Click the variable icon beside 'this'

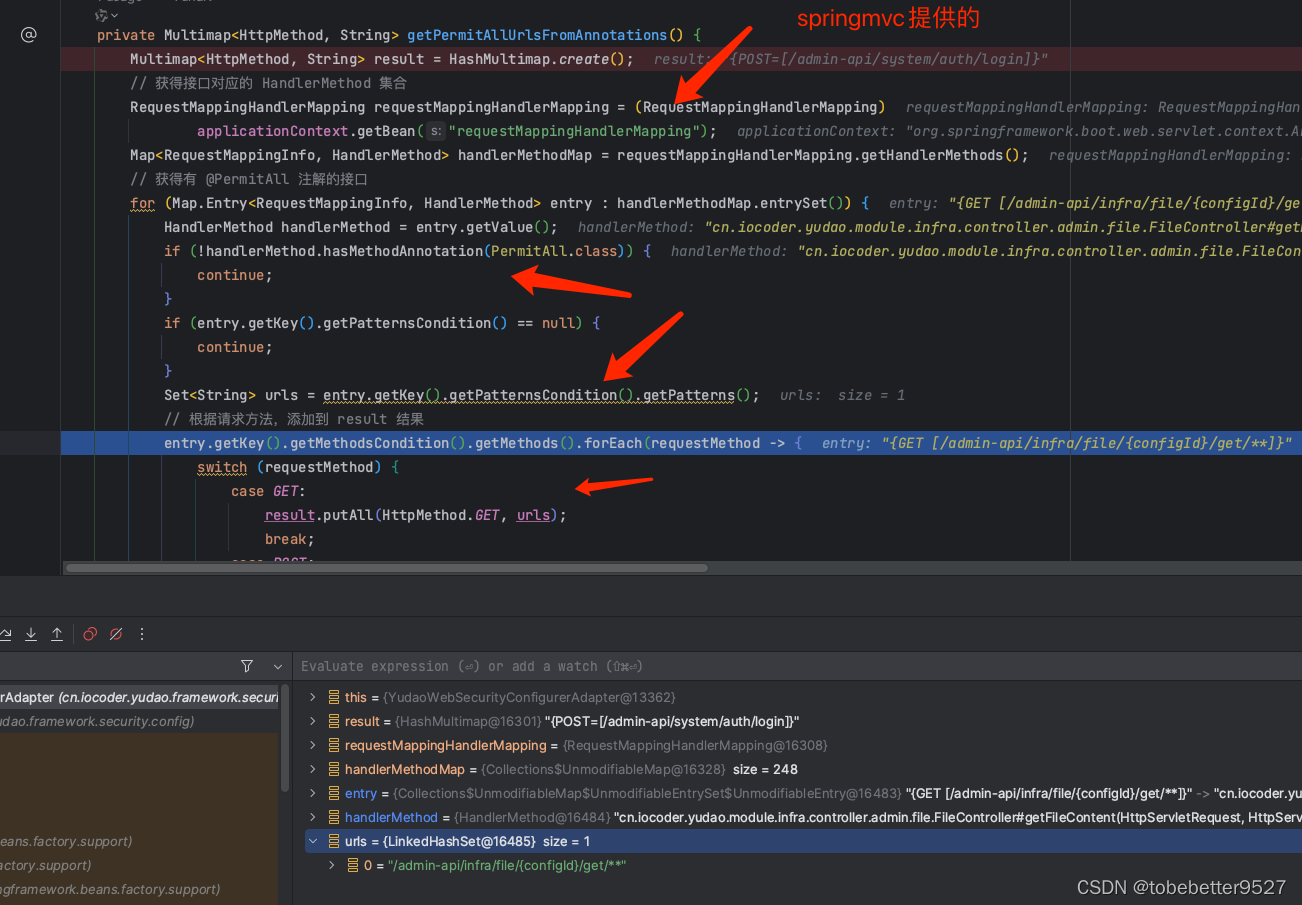click(x=333, y=697)
